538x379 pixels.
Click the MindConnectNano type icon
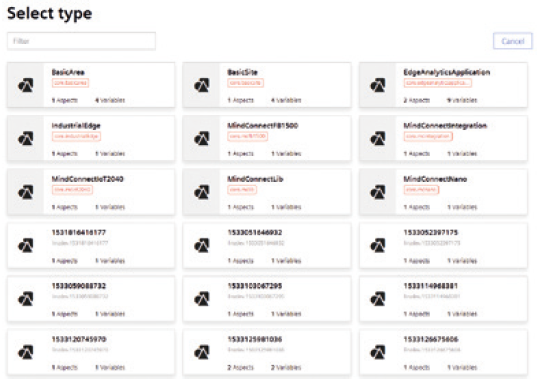coord(378,192)
